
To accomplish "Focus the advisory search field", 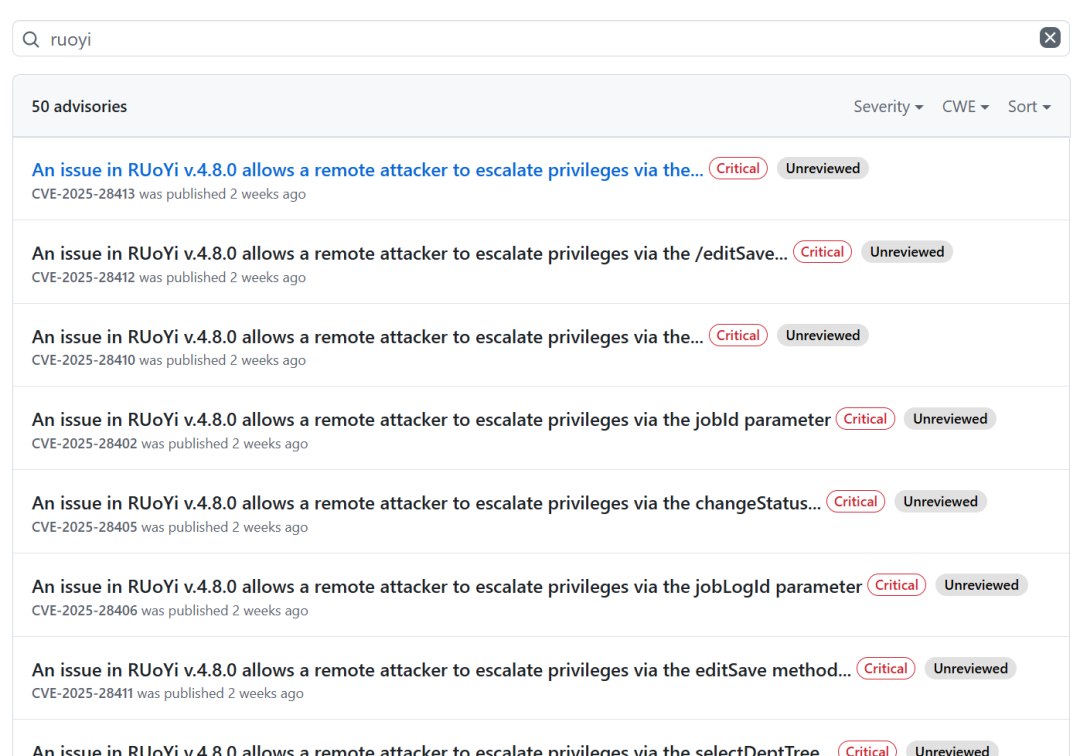I will click(541, 39).
